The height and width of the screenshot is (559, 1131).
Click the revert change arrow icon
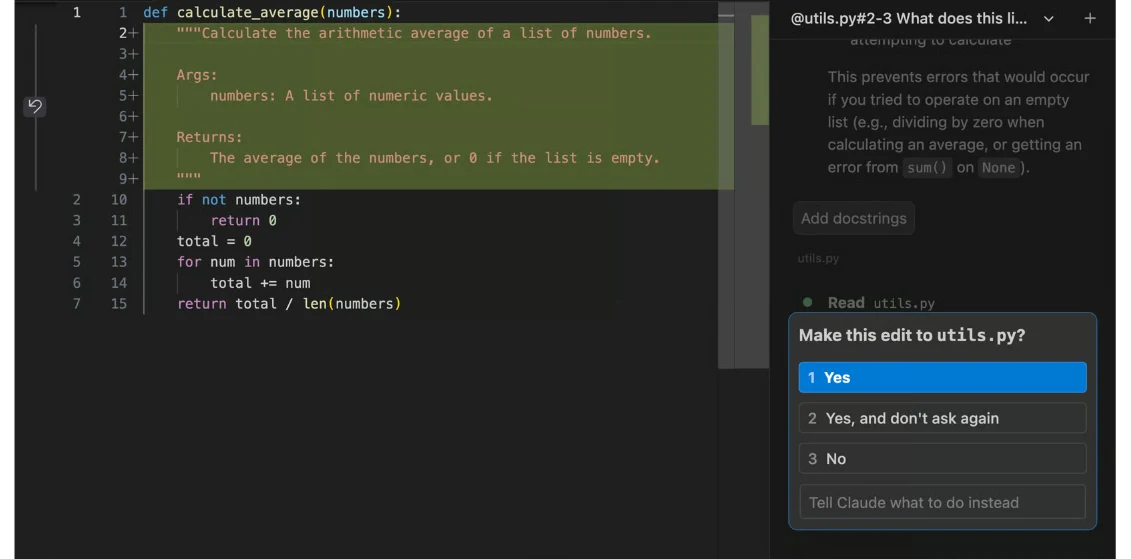point(35,107)
